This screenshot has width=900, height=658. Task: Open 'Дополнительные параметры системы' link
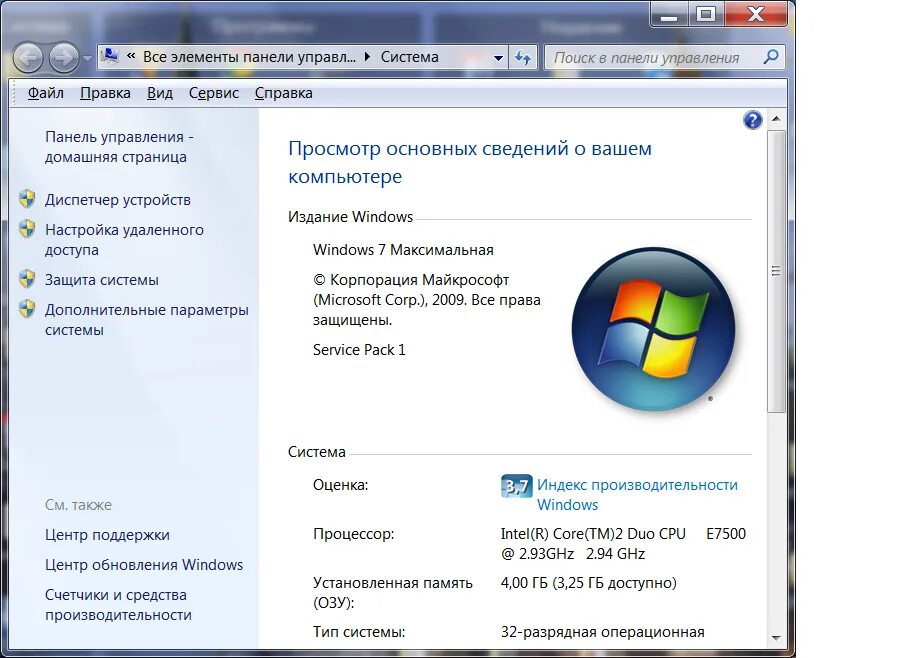pos(146,320)
